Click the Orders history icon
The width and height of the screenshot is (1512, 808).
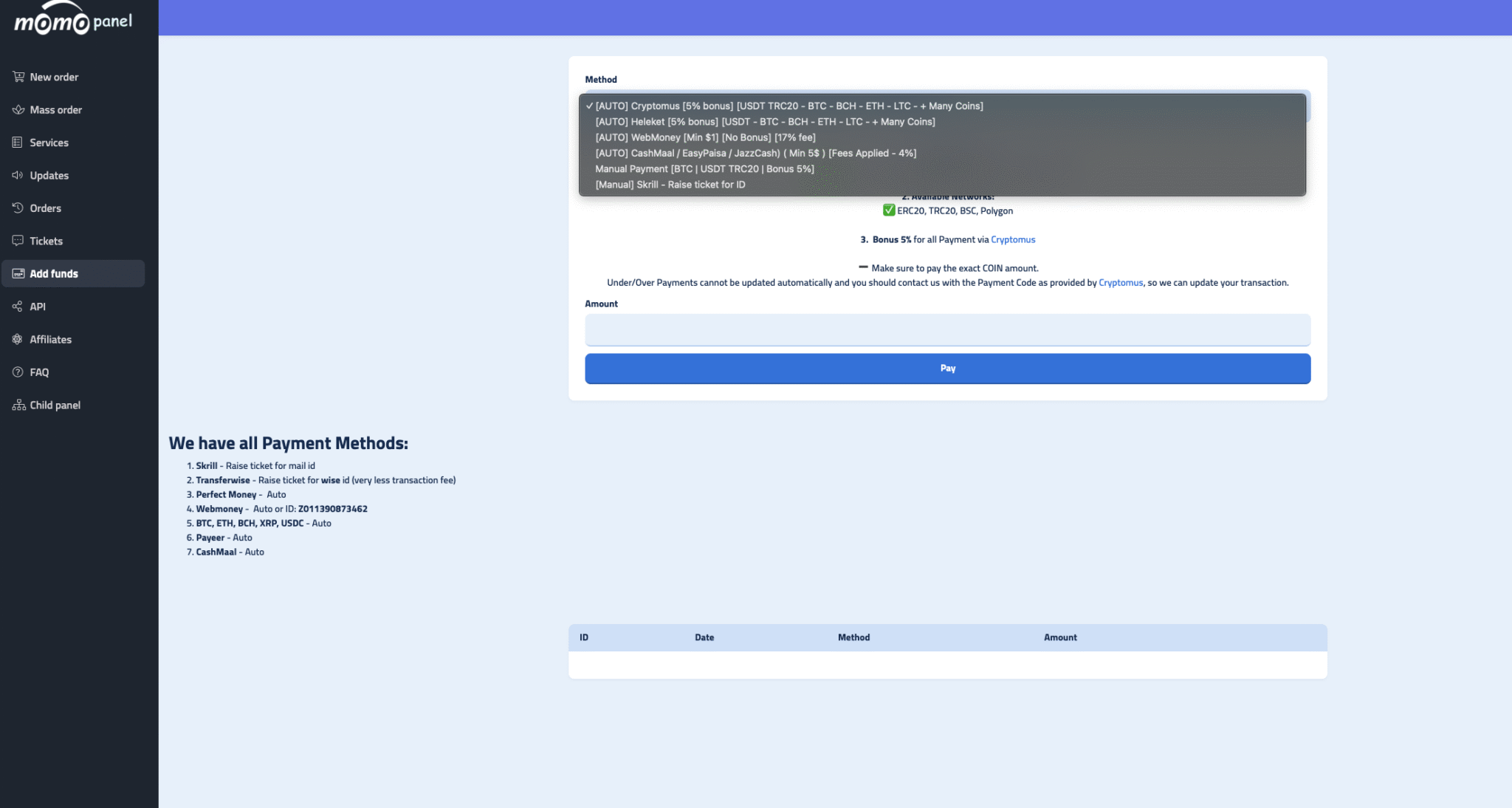click(18, 208)
